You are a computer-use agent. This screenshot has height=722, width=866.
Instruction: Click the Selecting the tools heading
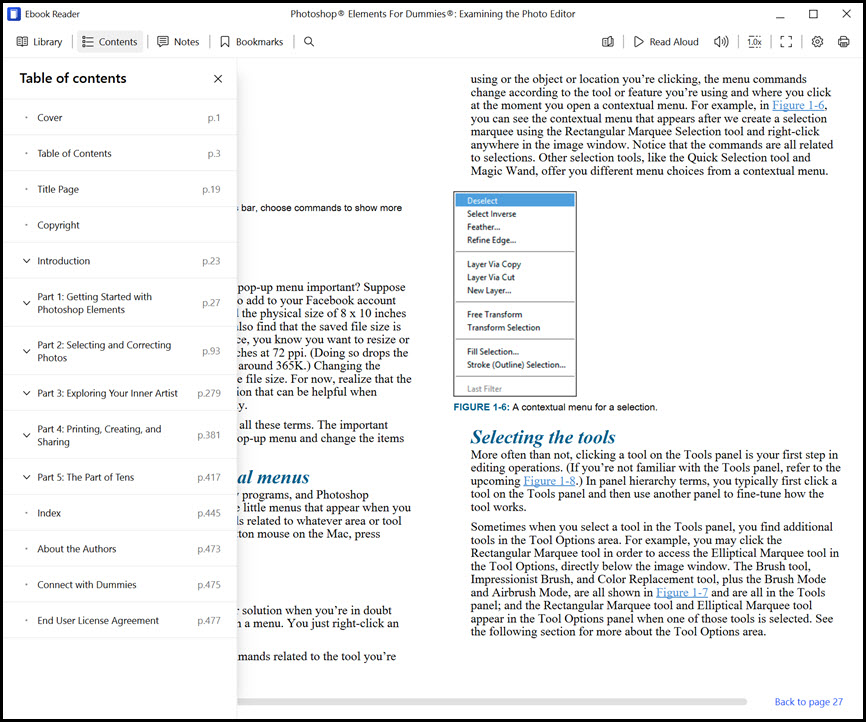point(542,437)
